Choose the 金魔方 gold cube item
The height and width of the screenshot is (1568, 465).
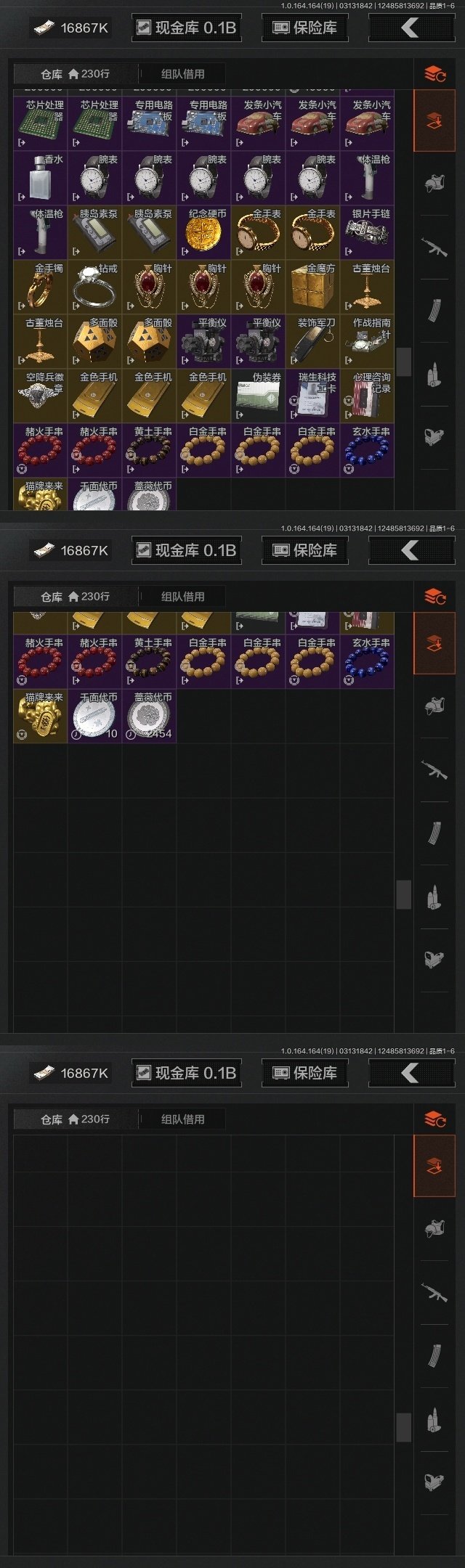313,287
